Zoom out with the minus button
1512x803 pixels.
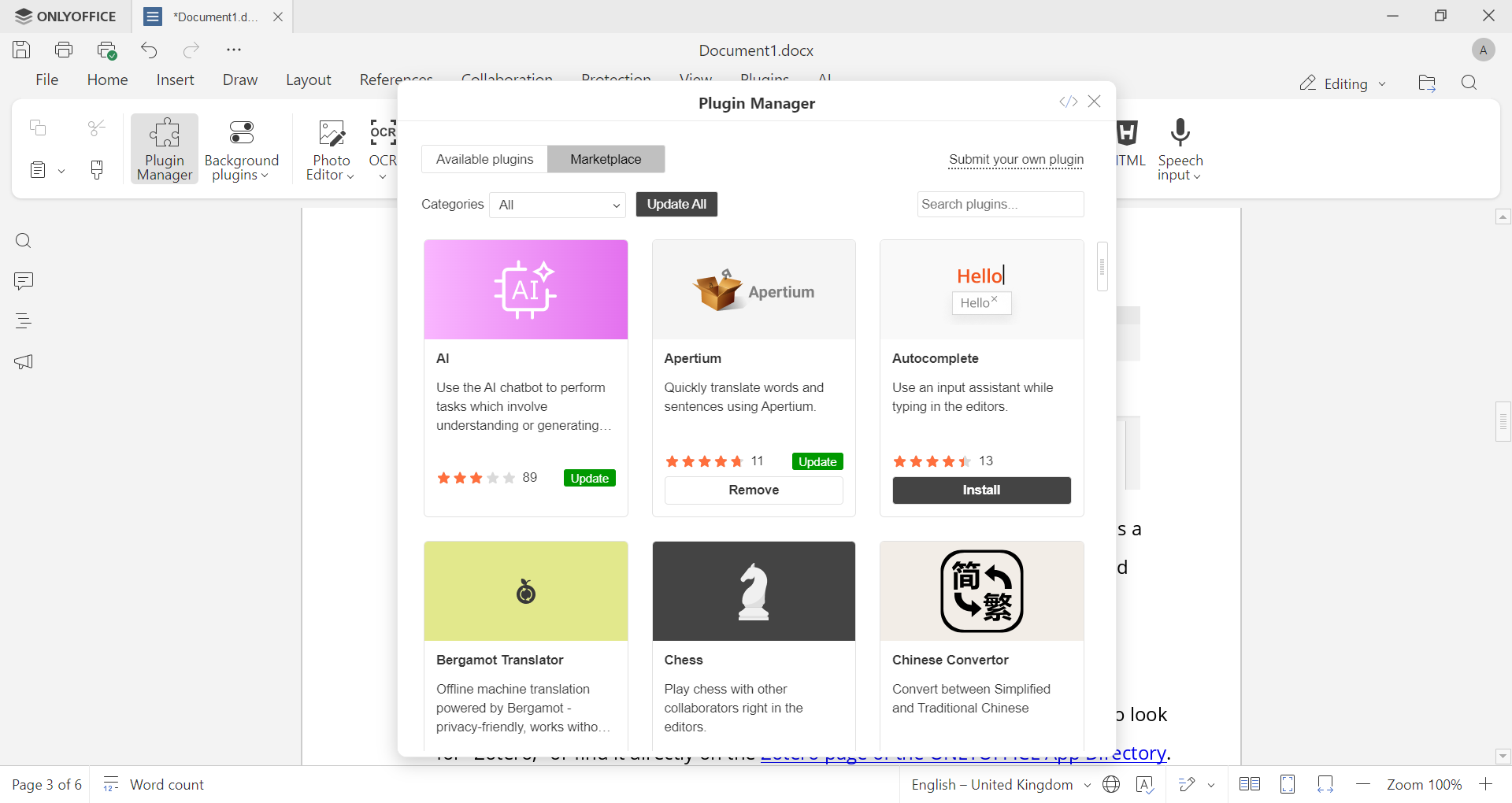[1363, 784]
